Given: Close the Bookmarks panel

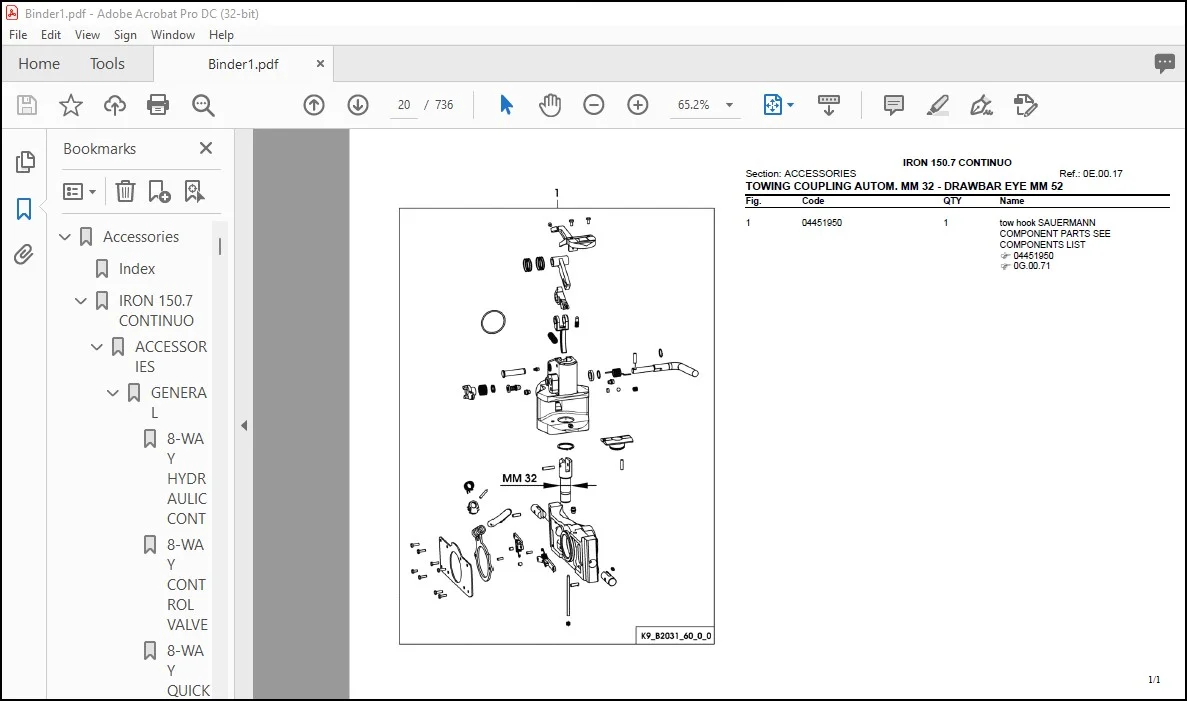Looking at the screenshot, I should (x=206, y=148).
